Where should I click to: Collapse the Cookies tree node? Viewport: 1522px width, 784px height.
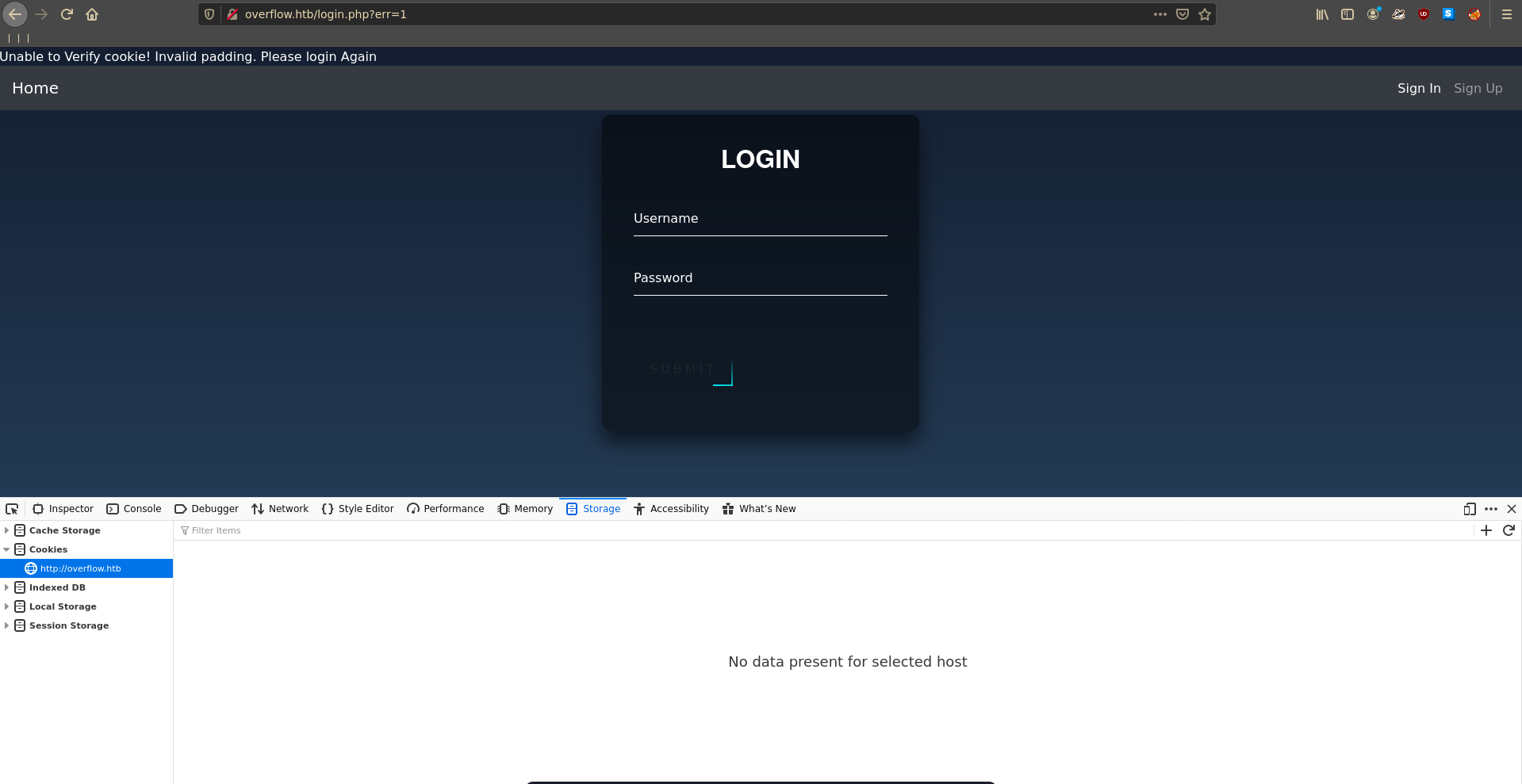point(7,549)
